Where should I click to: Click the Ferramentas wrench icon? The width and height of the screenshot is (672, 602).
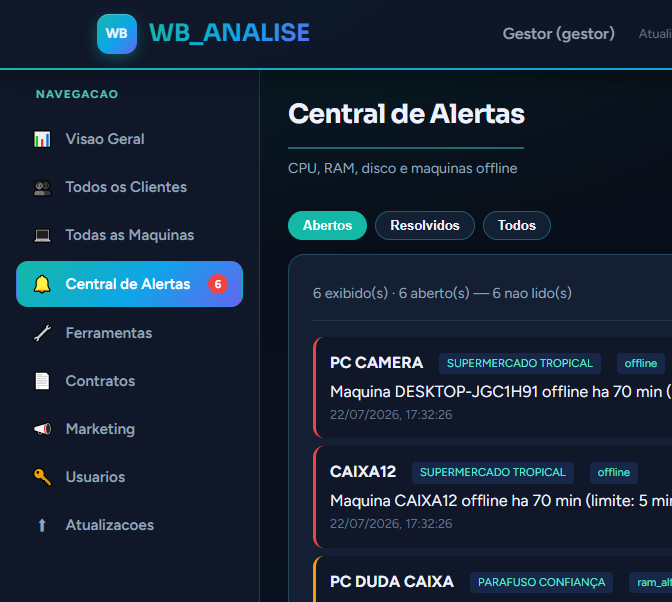point(42,333)
